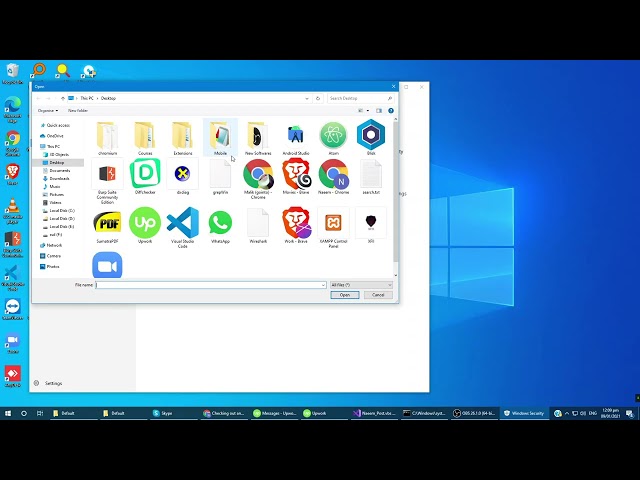Click the Help icon in Open dialog
This screenshot has height=480, width=640.
pyautogui.click(x=391, y=111)
